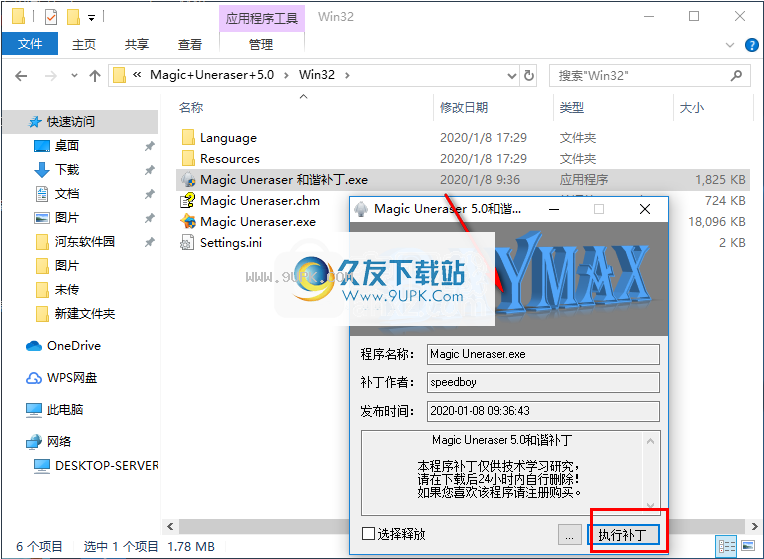This screenshot has width=764, height=559.
Task: Click pin icon beside 文档
Action: point(150,194)
